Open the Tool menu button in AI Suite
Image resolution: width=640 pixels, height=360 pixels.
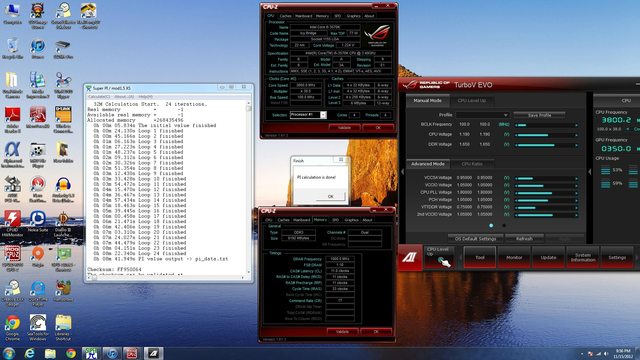click(x=480, y=257)
